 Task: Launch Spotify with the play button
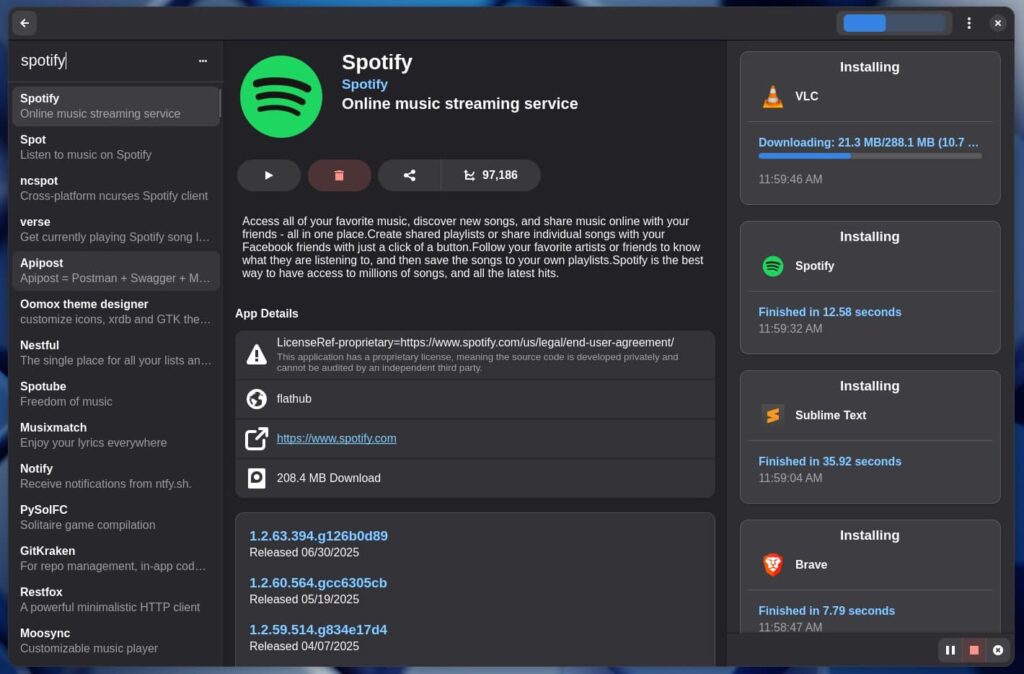tap(268, 175)
